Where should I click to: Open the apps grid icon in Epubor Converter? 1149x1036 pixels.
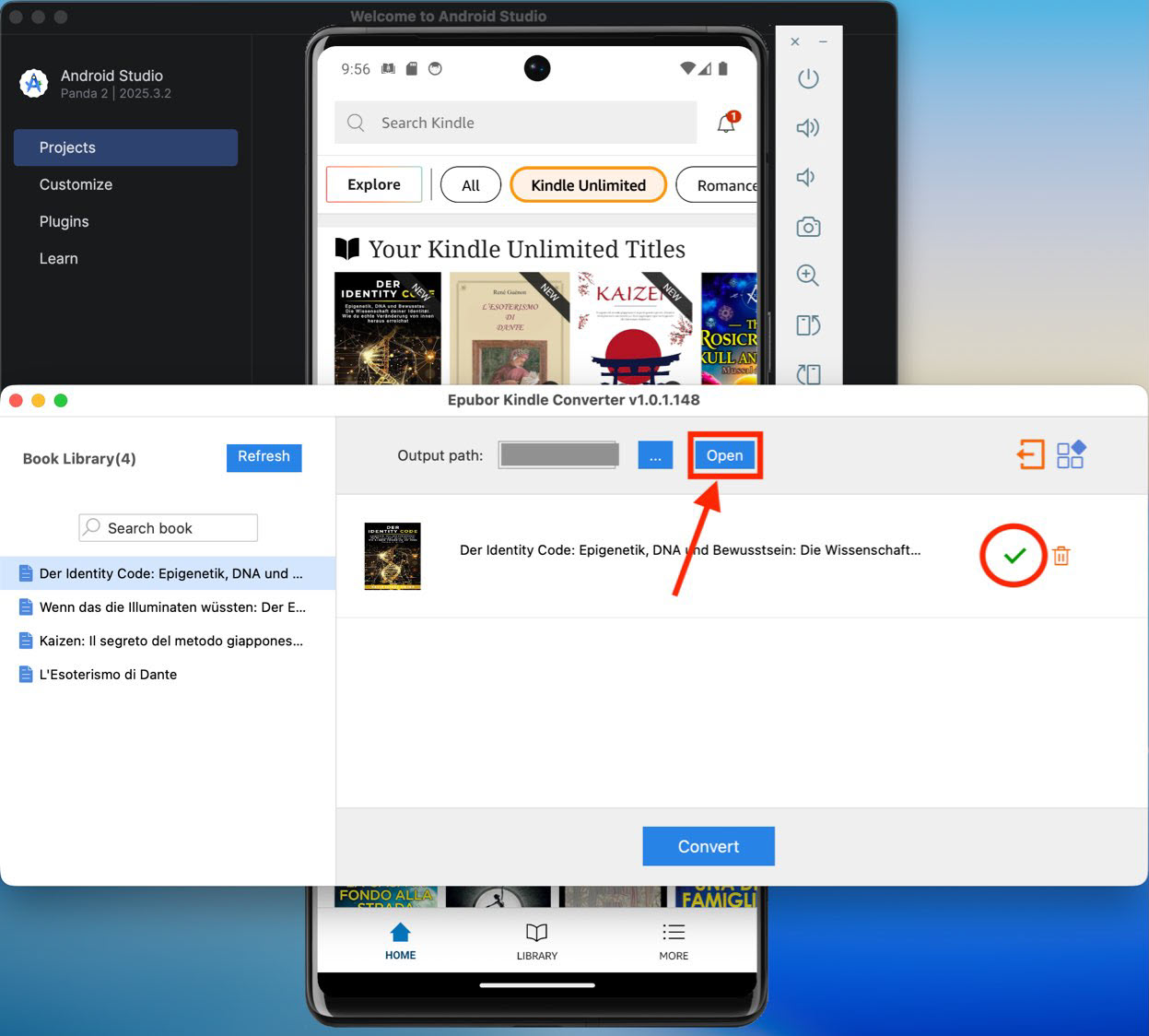[1072, 454]
